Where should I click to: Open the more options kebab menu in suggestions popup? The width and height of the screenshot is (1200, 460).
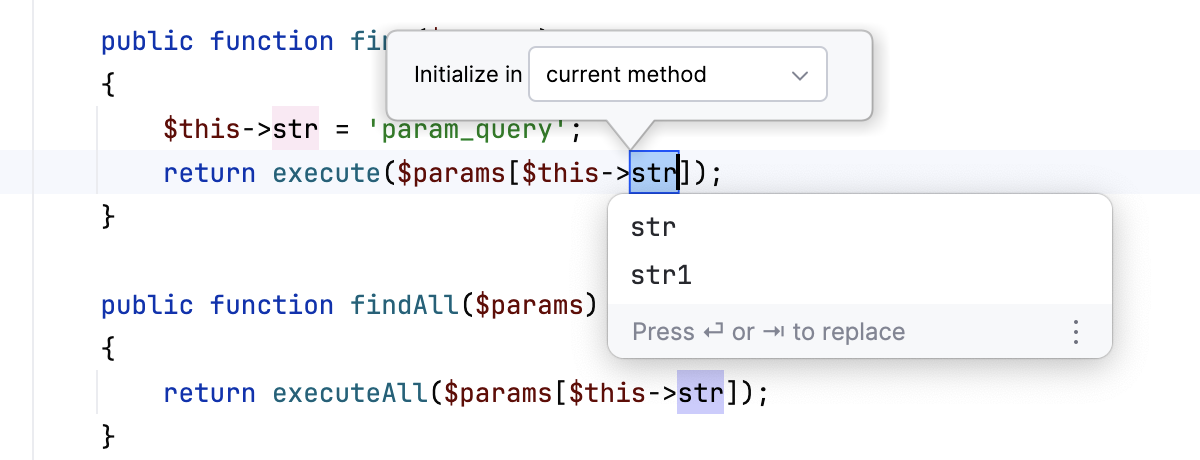point(1076,332)
